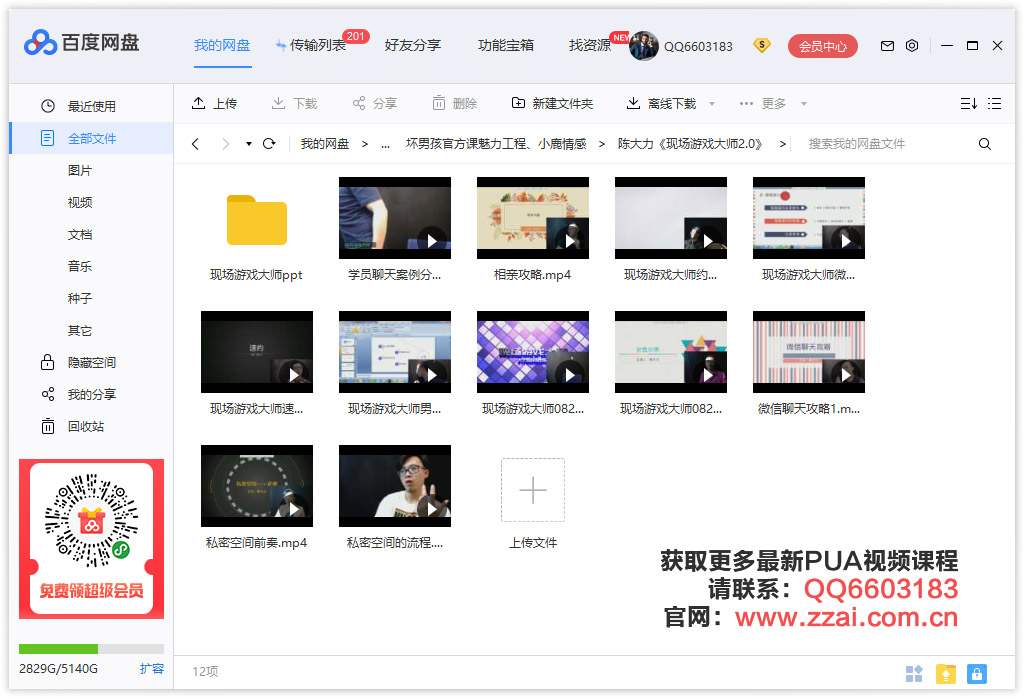Expand the 离线下载 dropdown arrow
Screen dimensions: 1024x698
point(712,104)
